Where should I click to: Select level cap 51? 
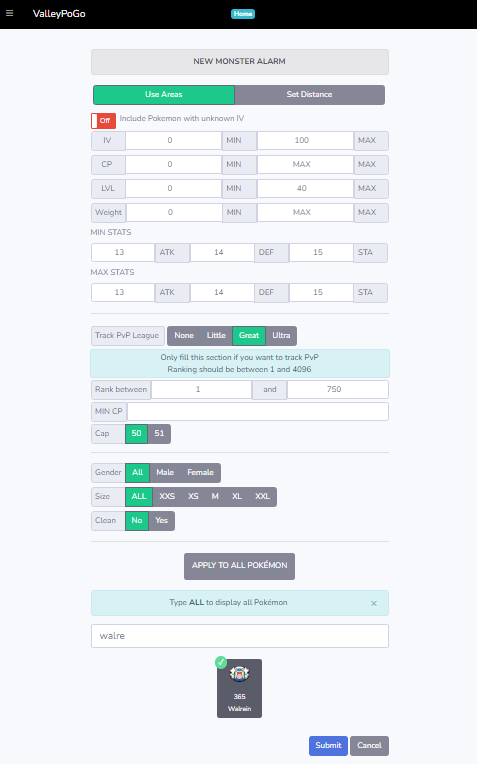pos(159,434)
